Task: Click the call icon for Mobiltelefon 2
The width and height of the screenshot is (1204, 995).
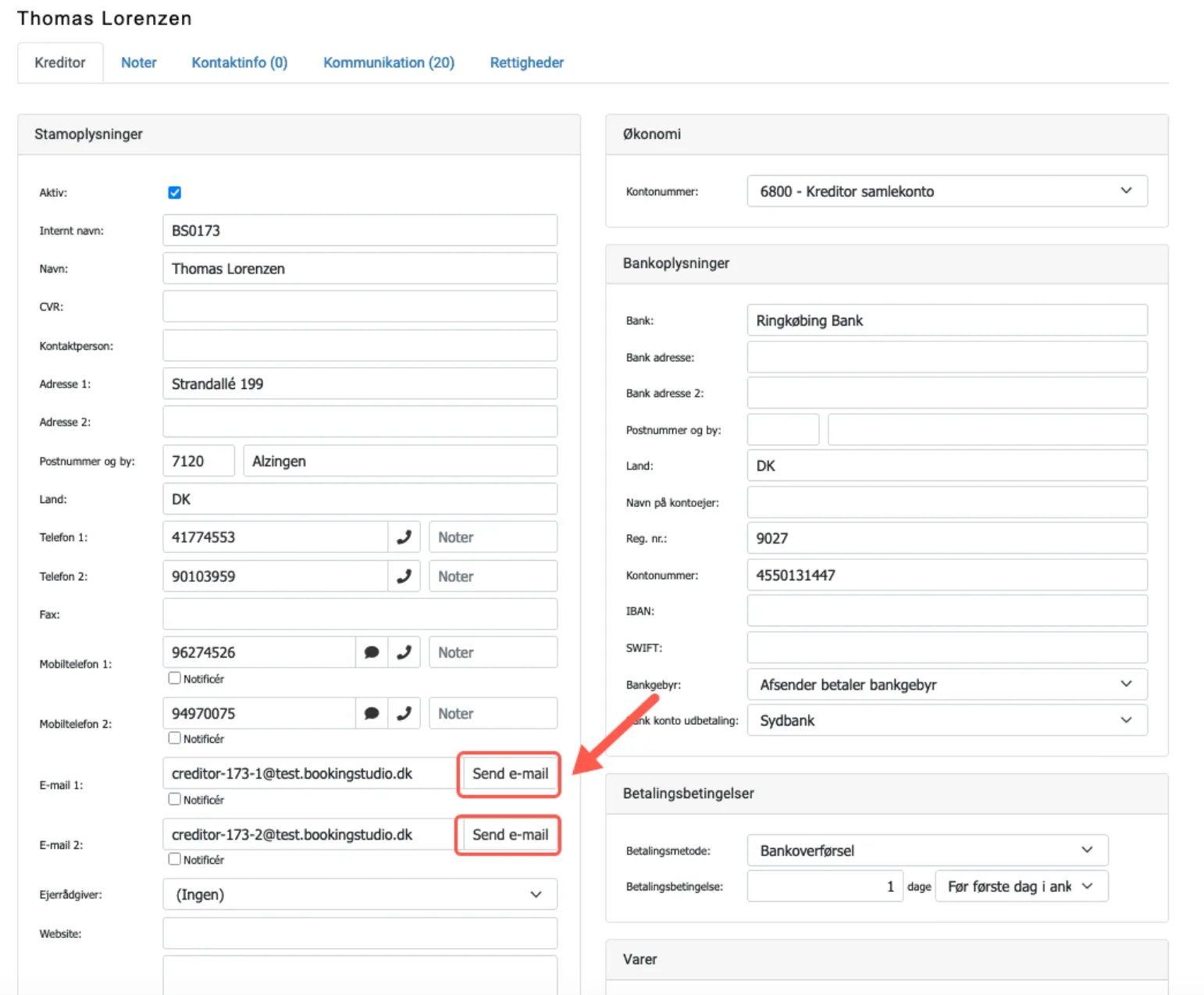Action: pos(404,713)
